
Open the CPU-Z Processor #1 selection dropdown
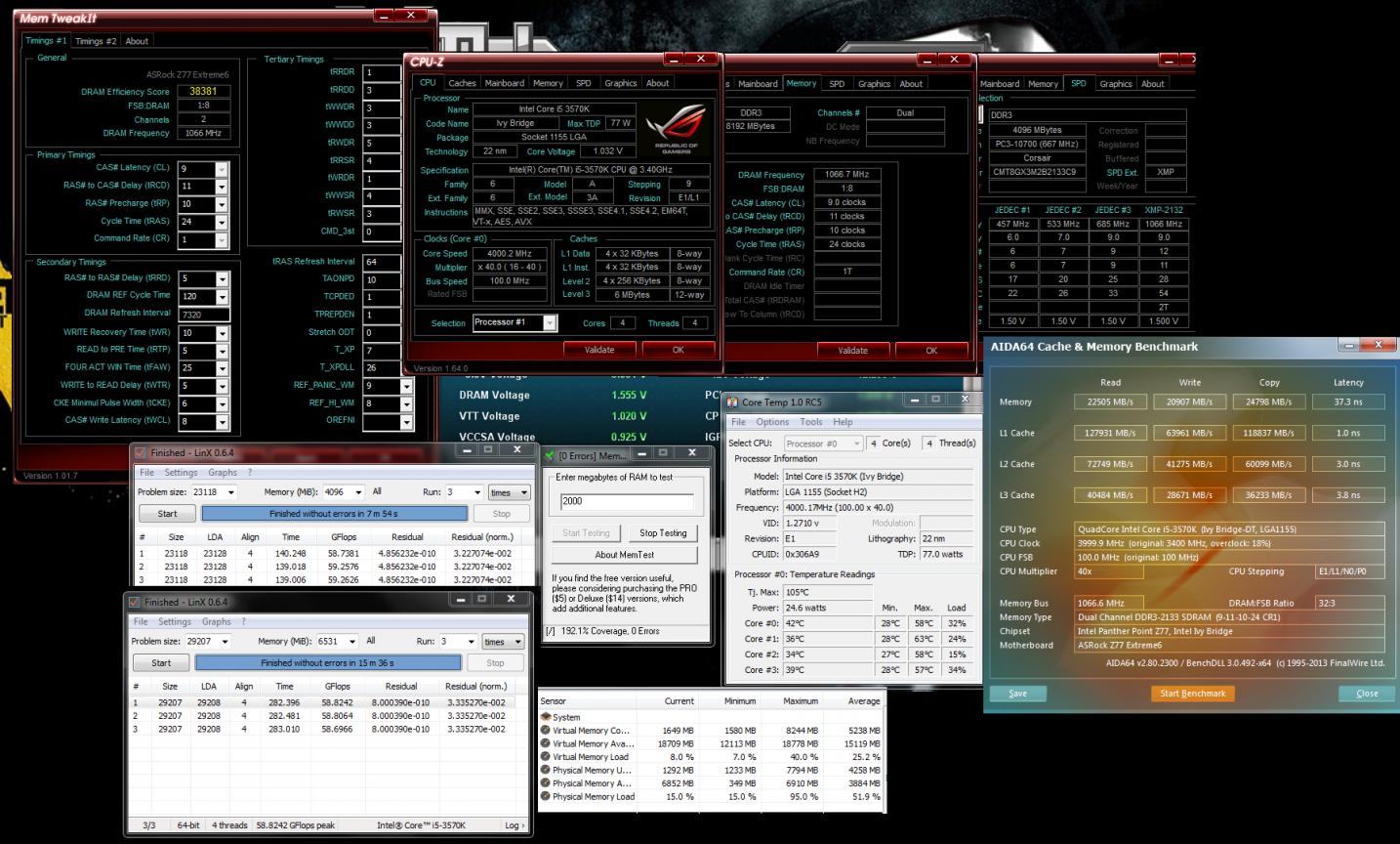(550, 322)
